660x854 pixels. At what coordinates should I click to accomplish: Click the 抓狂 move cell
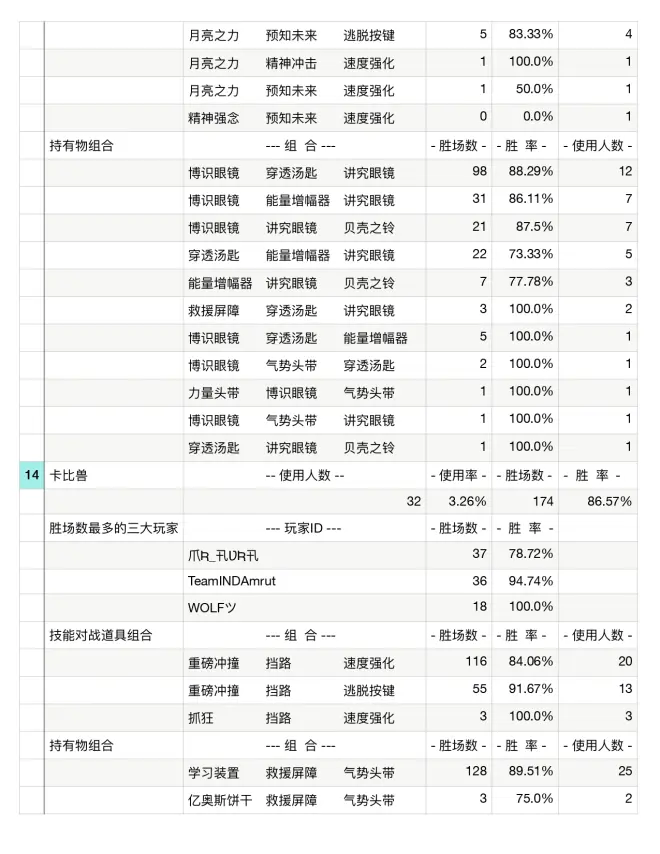[x=200, y=717]
